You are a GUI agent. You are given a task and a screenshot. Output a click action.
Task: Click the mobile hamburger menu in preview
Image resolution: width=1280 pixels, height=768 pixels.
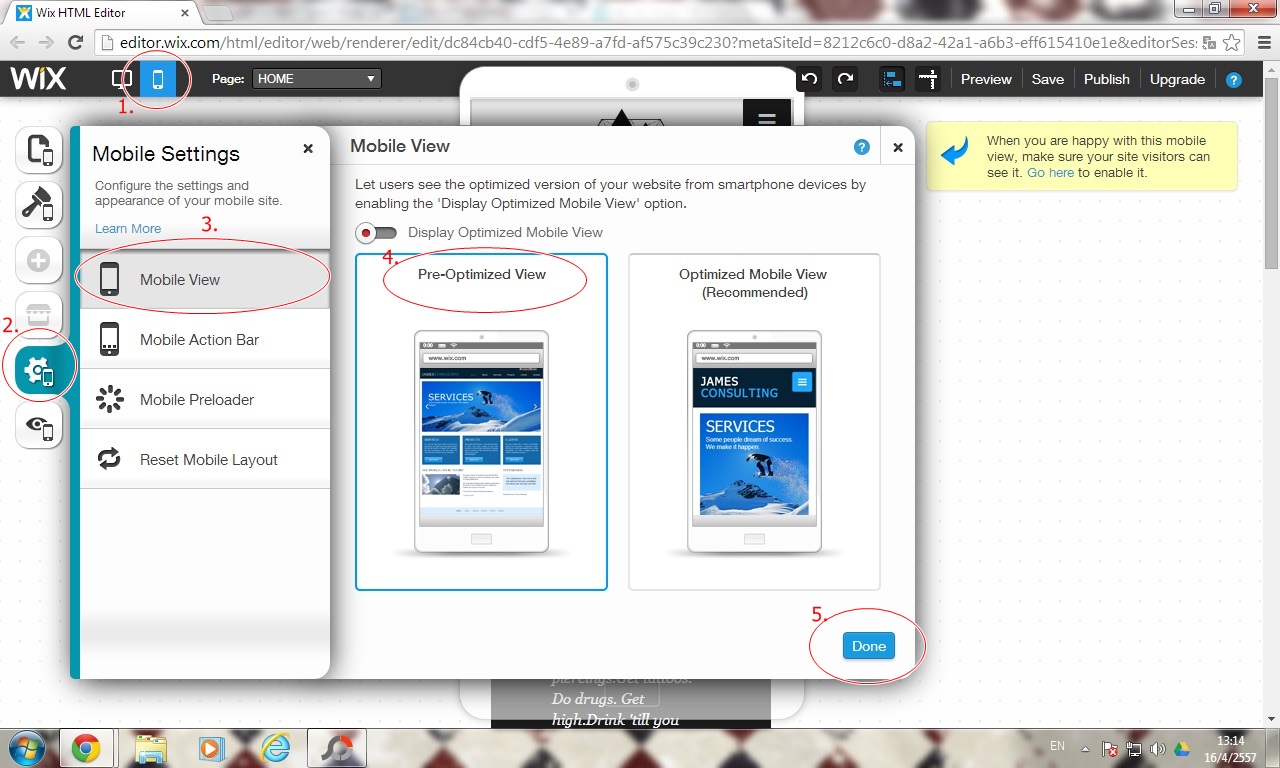(767, 119)
